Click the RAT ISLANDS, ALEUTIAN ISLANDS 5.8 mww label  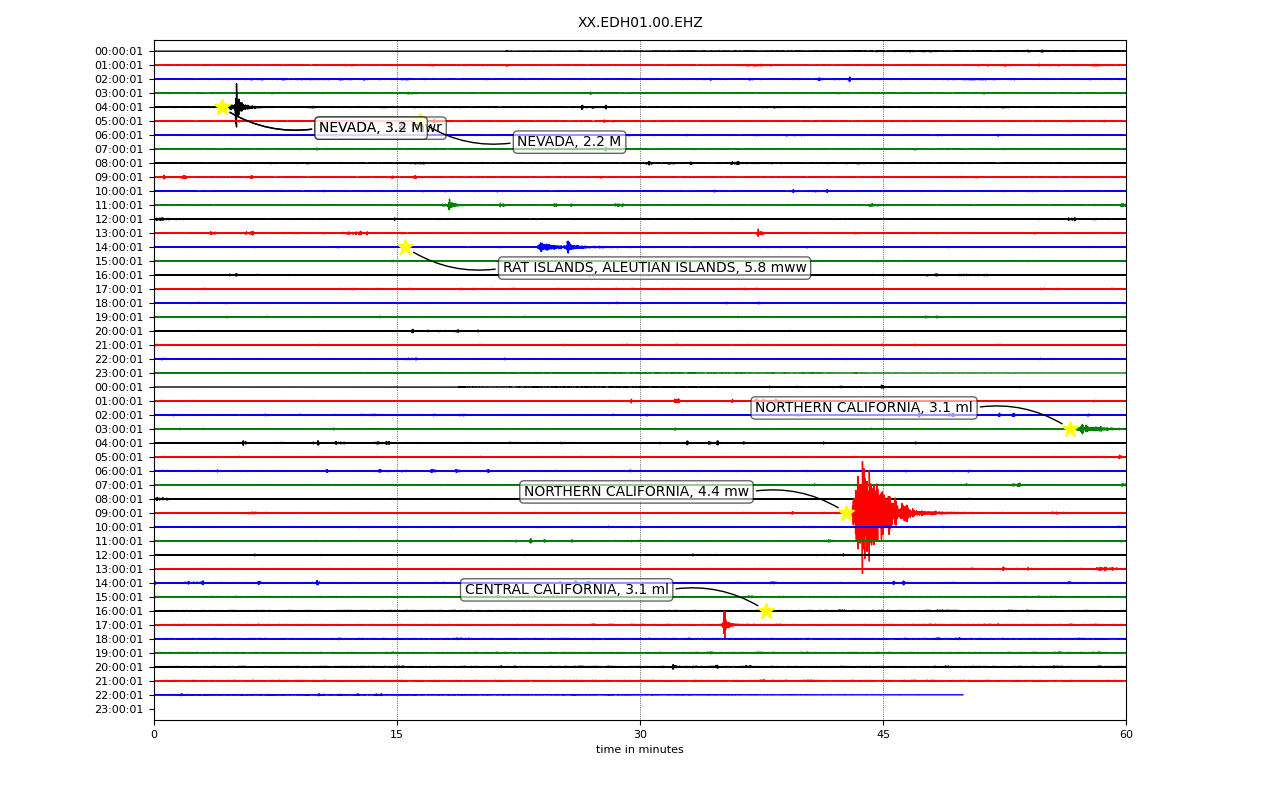[x=654, y=268]
